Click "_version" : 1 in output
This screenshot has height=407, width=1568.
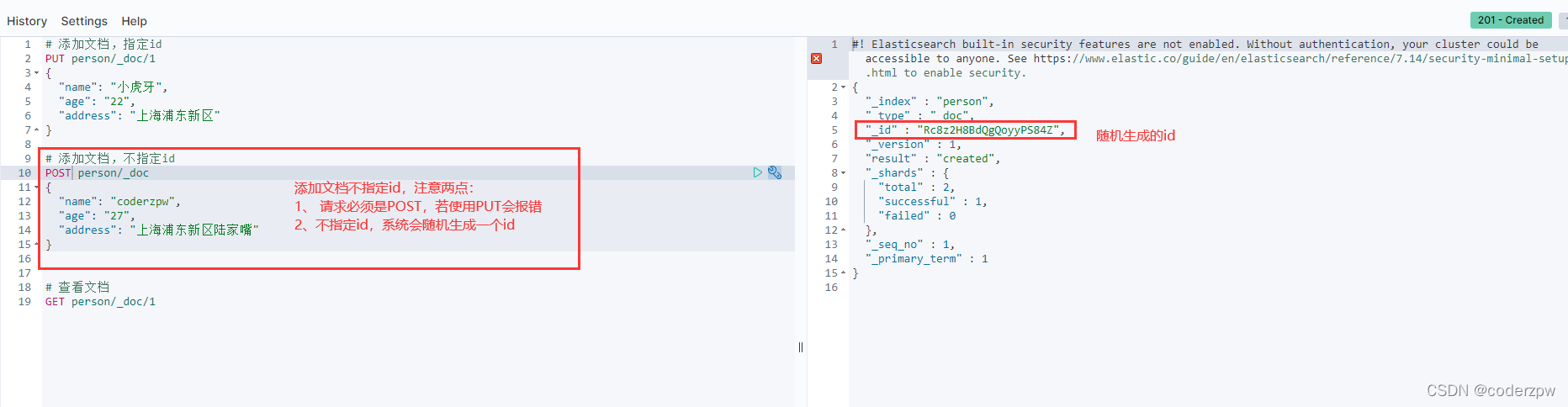coord(914,145)
